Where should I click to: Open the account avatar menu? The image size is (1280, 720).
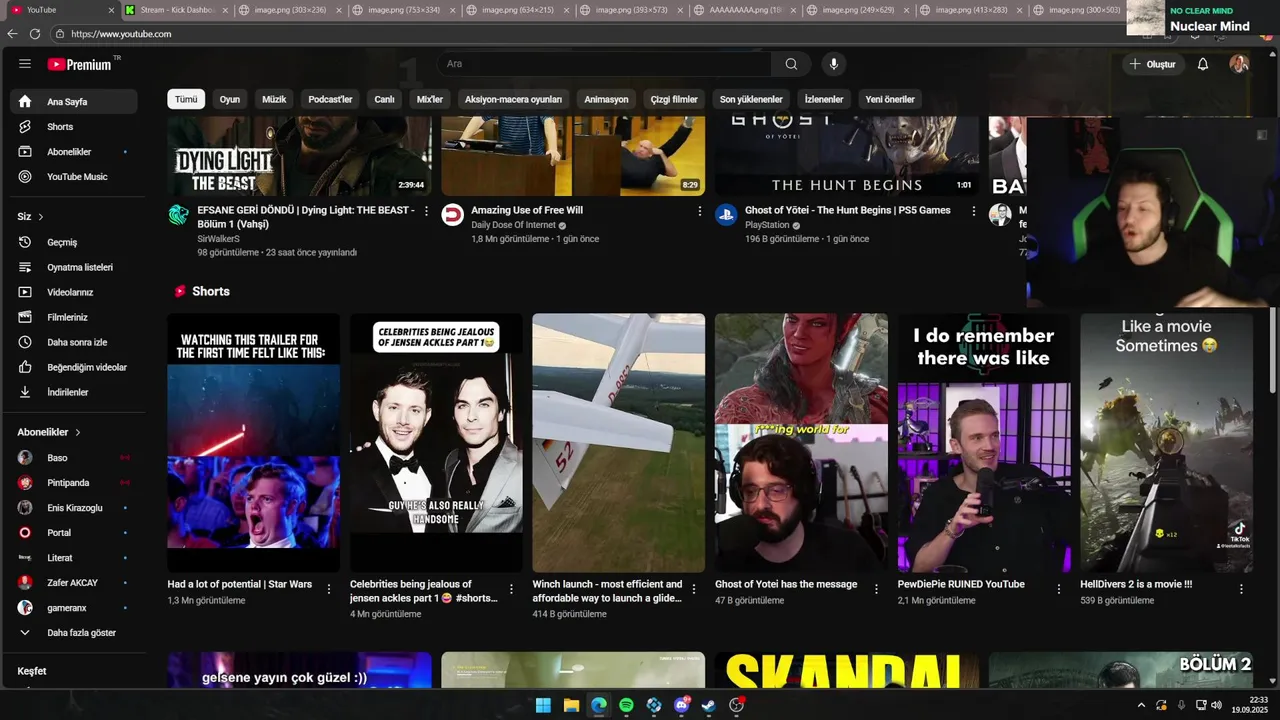pyautogui.click(x=1239, y=64)
